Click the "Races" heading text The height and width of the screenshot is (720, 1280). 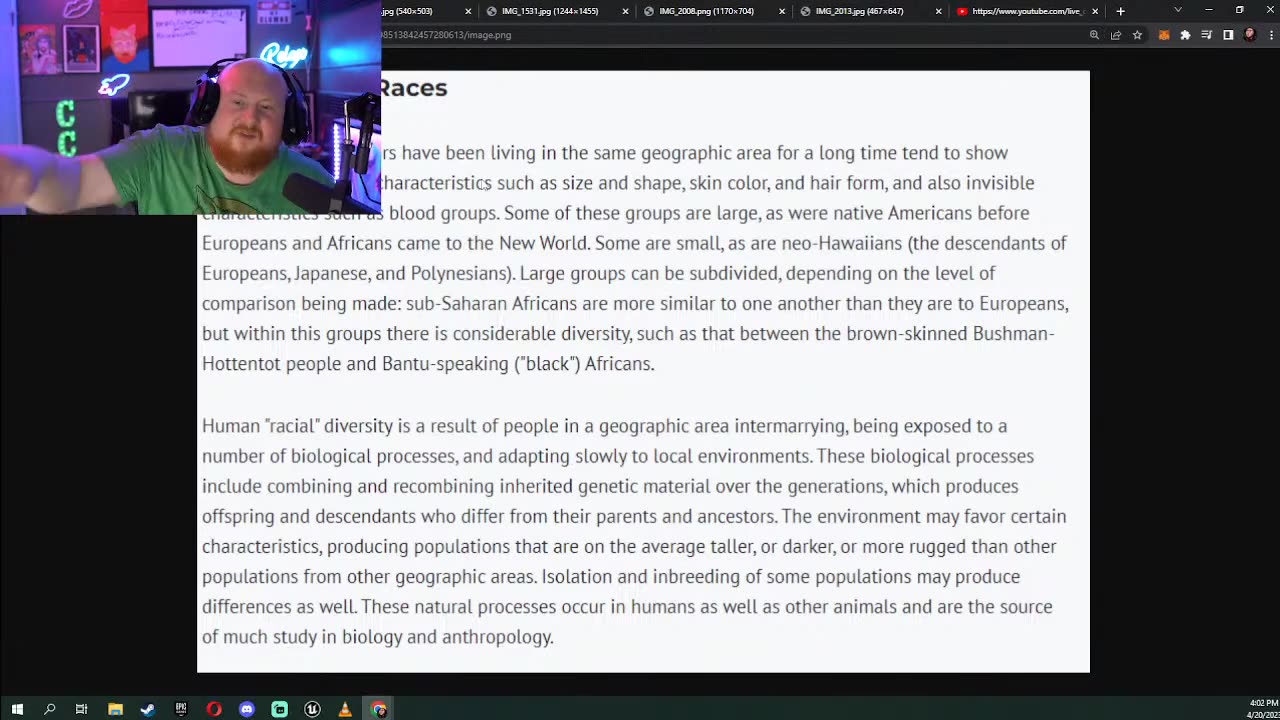tap(412, 88)
